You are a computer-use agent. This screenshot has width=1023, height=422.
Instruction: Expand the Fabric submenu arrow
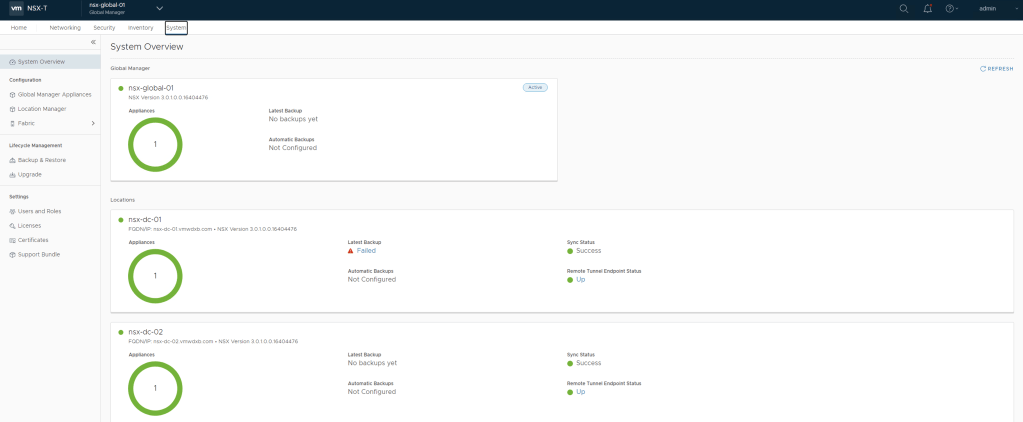pyautogui.click(x=93, y=123)
